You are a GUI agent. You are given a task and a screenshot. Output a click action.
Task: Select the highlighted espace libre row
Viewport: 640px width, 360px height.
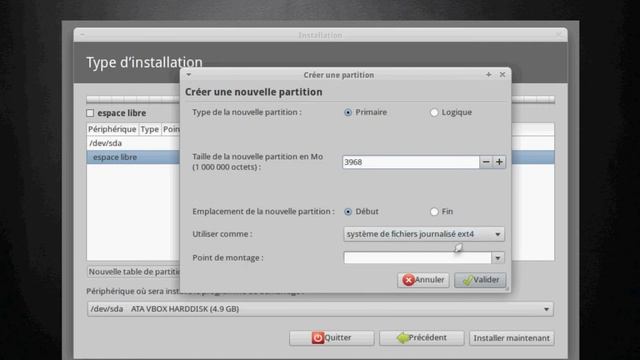pyautogui.click(x=133, y=157)
